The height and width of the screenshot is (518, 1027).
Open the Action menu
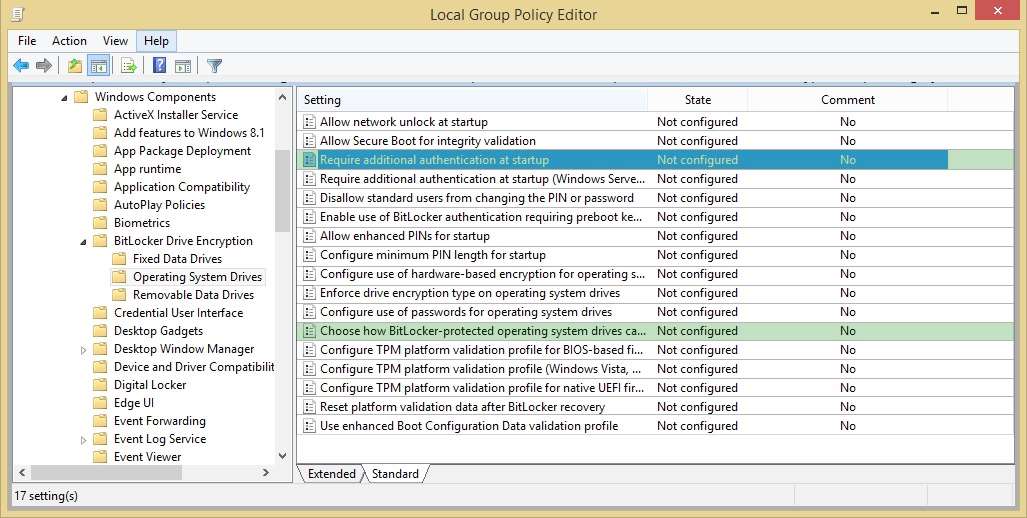[x=69, y=41]
